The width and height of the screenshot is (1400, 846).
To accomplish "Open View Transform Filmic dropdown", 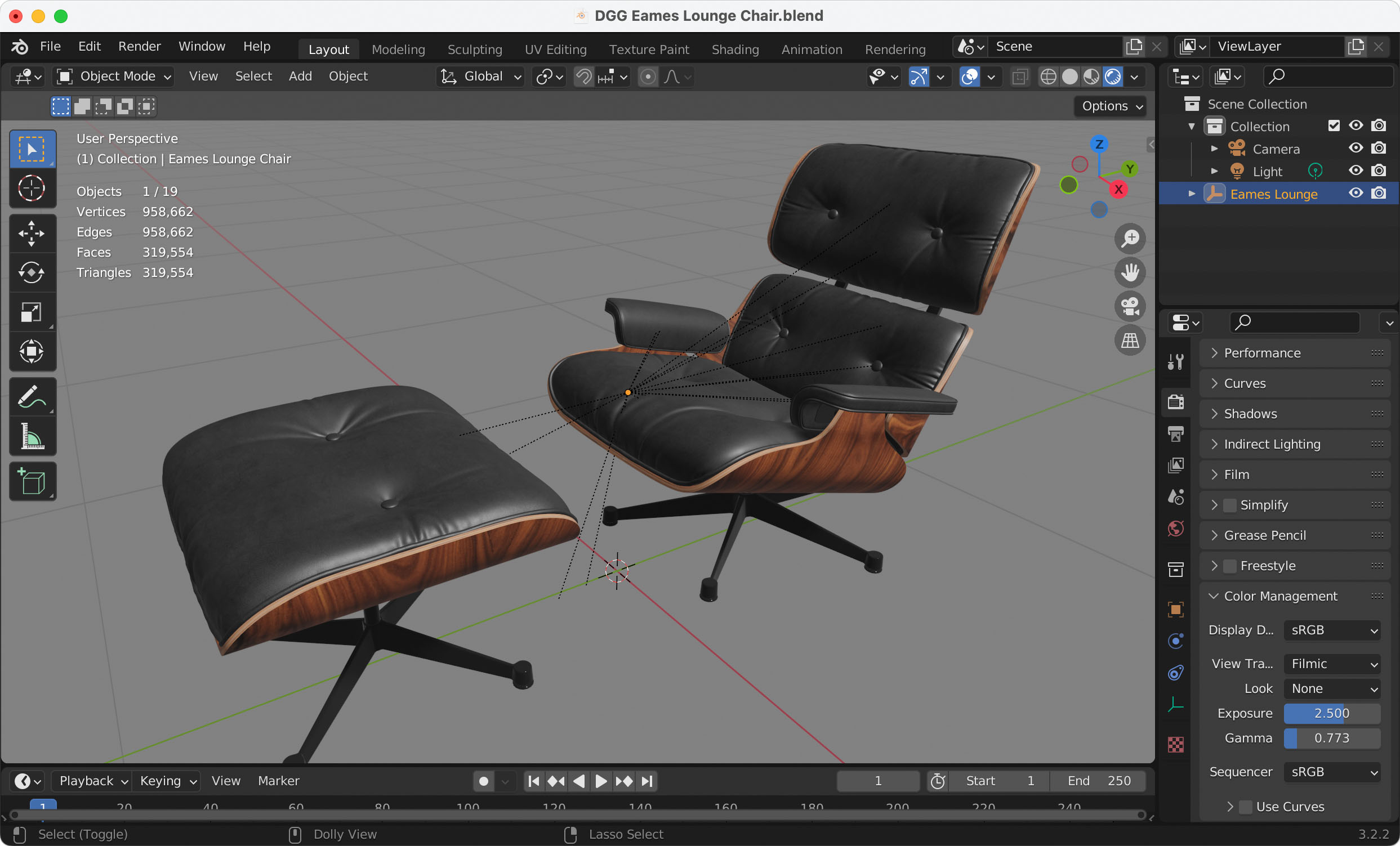I will click(1332, 664).
